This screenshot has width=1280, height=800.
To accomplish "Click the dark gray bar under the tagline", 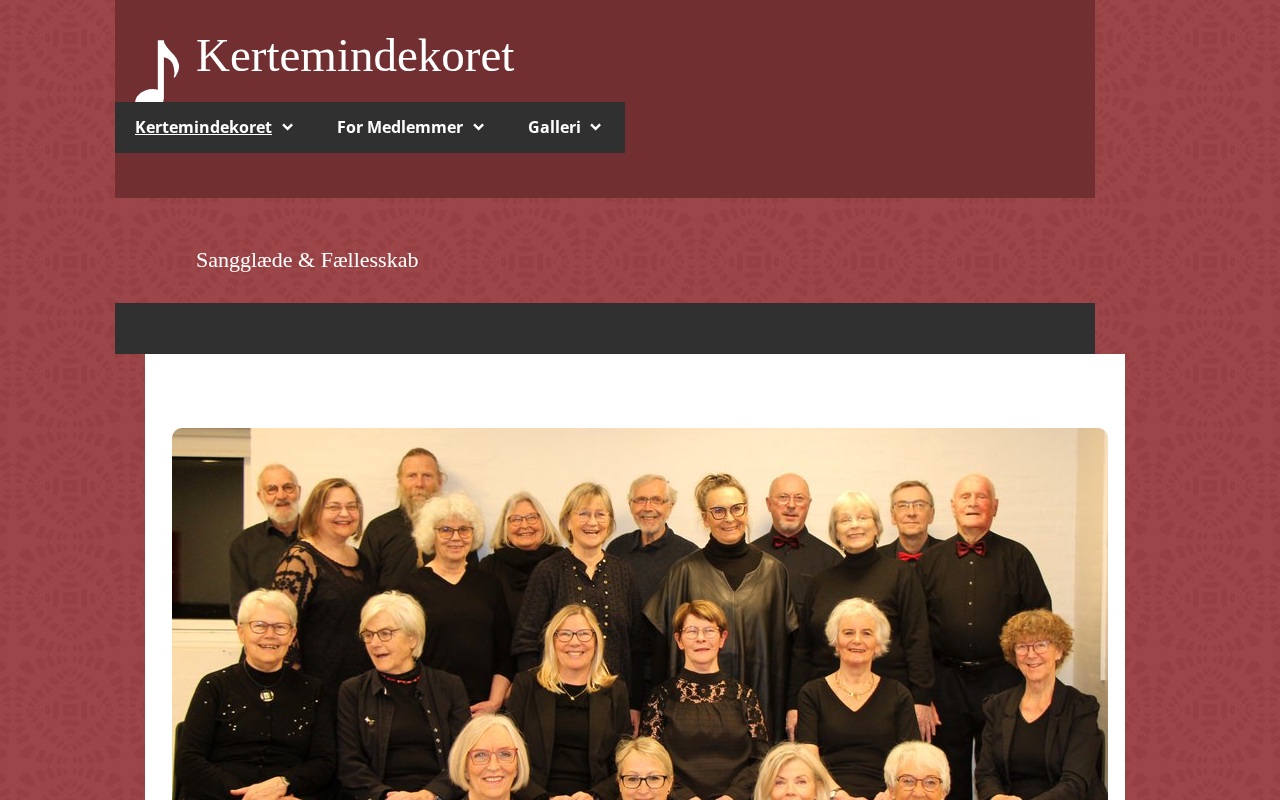I will click(605, 328).
